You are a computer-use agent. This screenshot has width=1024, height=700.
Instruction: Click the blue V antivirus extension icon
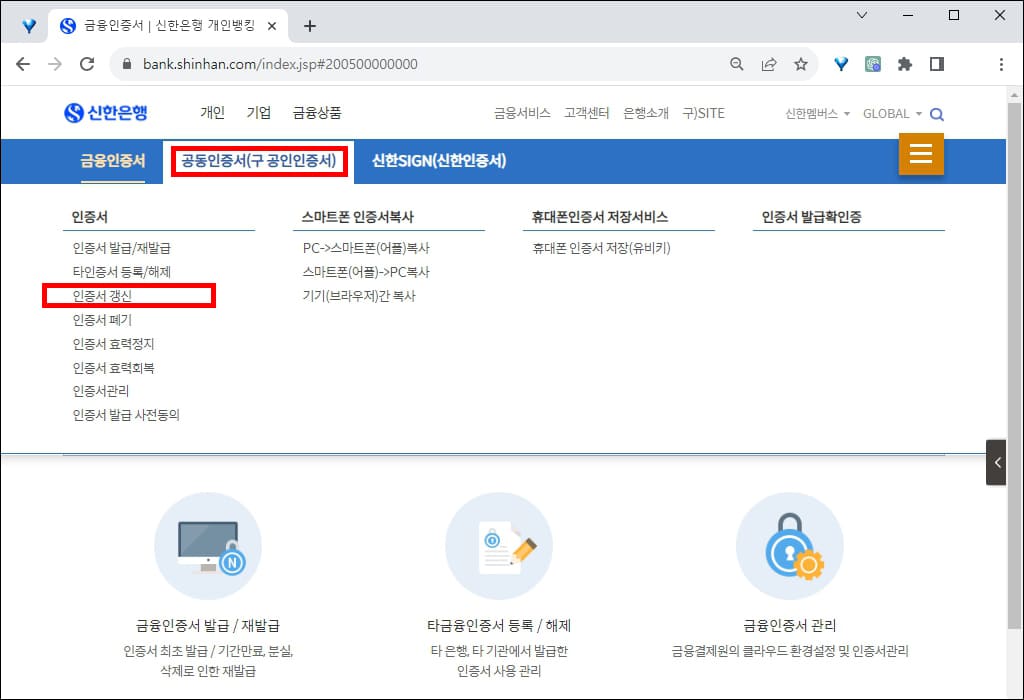[840, 62]
